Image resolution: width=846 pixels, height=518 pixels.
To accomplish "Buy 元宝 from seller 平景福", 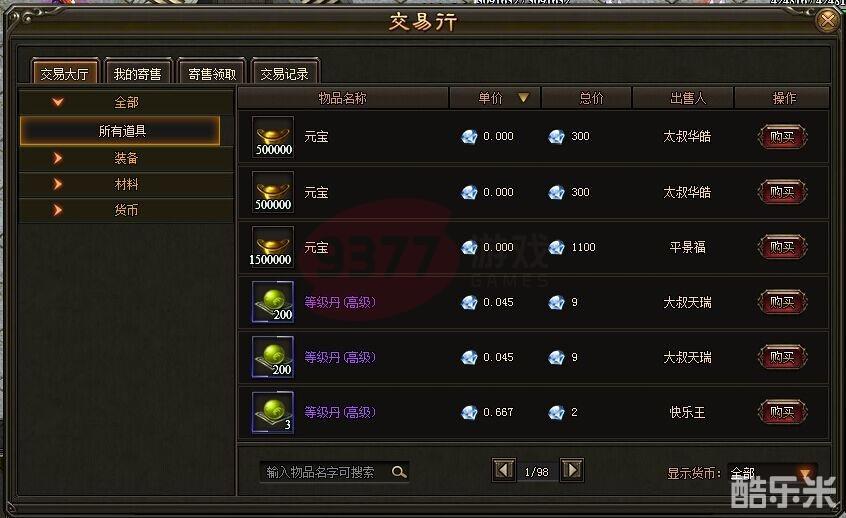I will click(x=782, y=247).
